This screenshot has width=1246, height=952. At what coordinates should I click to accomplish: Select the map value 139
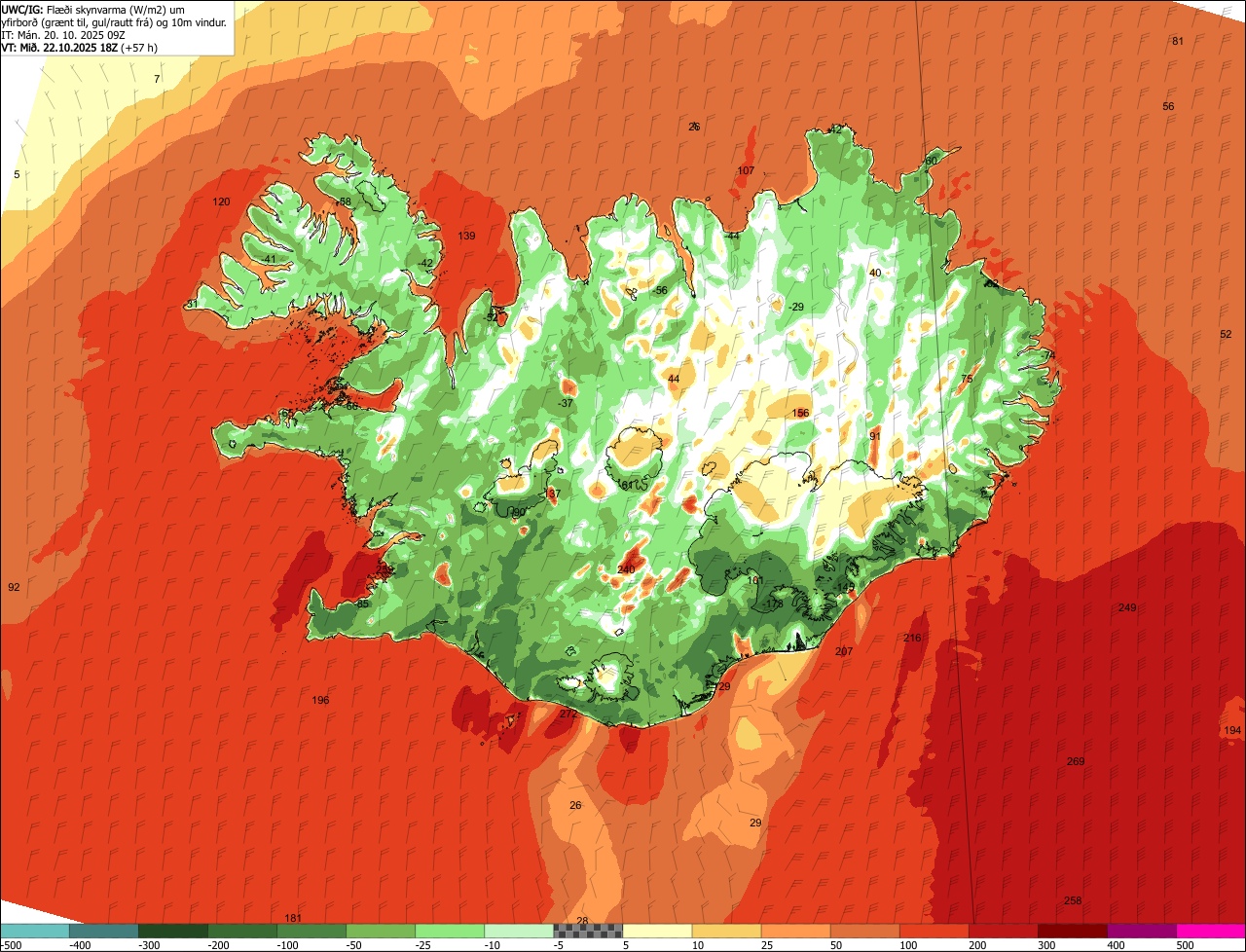click(x=466, y=237)
